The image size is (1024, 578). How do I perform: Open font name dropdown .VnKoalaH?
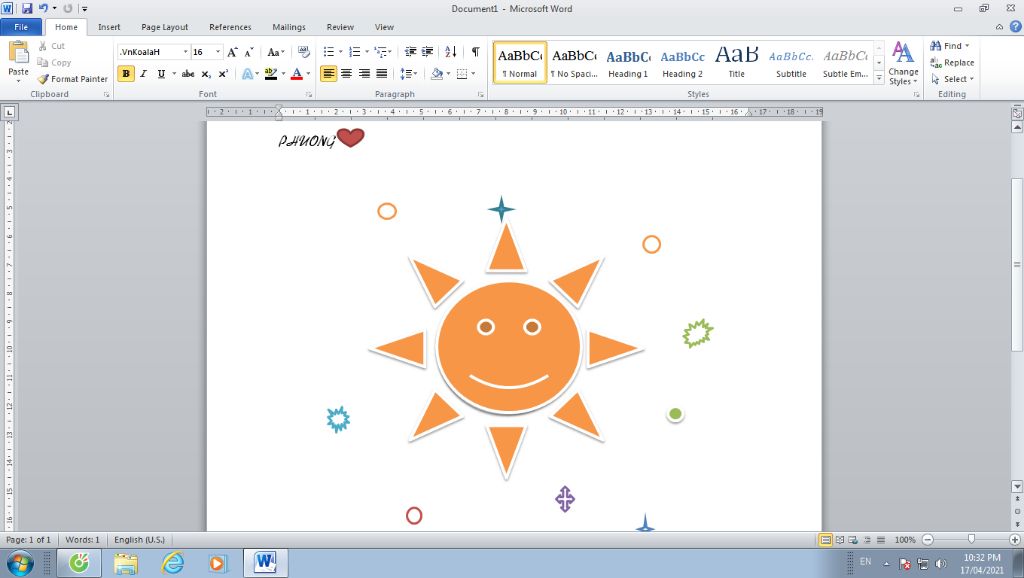(x=185, y=52)
